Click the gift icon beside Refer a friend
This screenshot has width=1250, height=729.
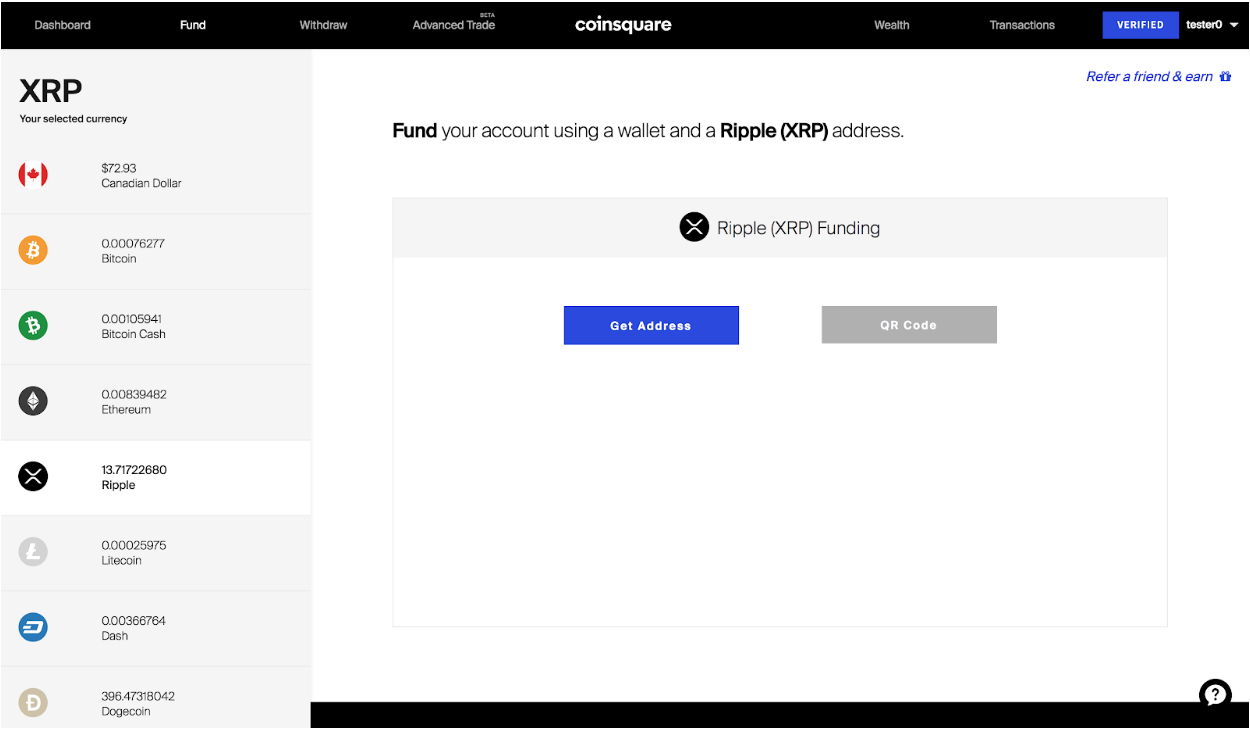click(x=1225, y=77)
